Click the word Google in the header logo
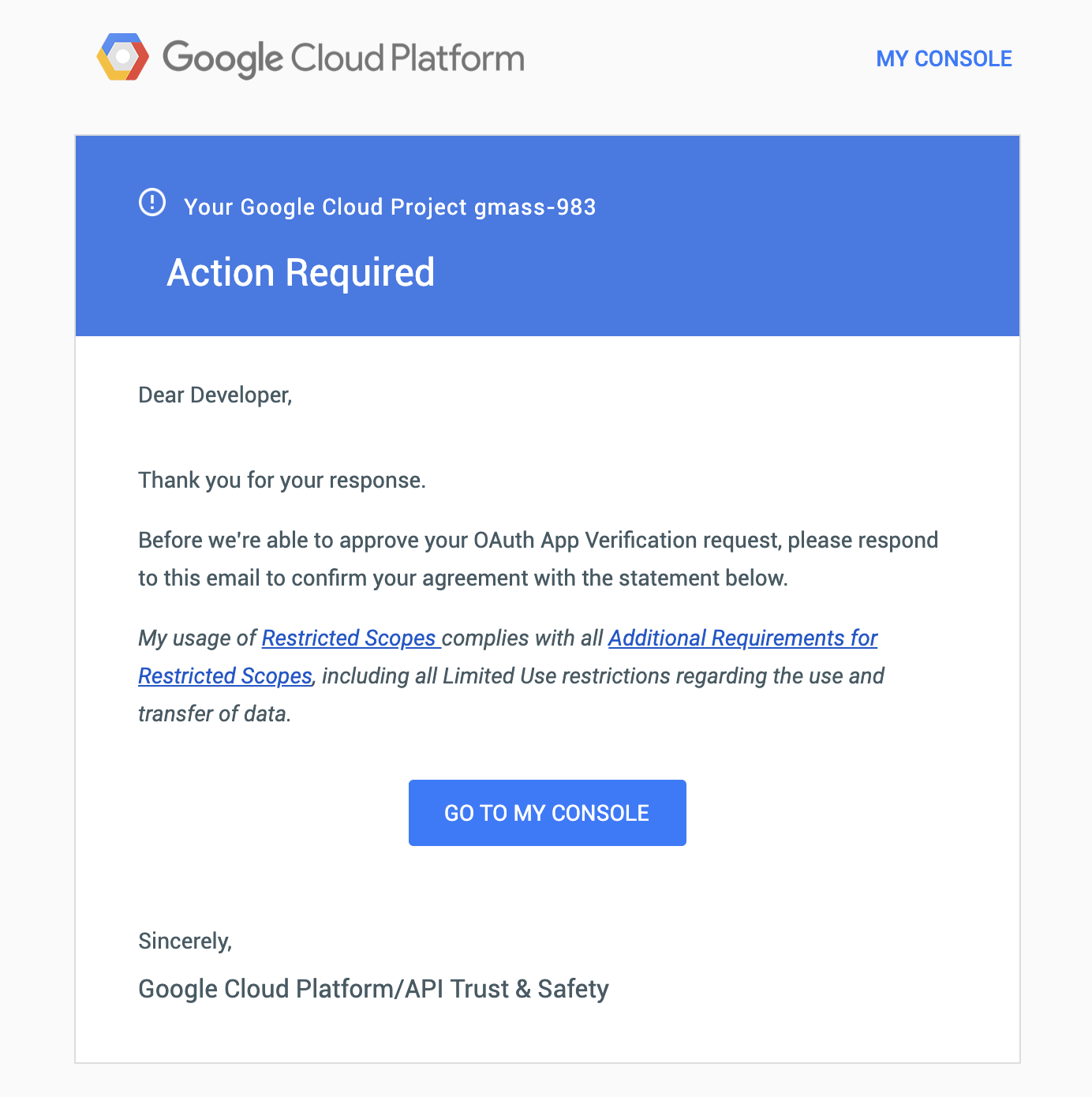 tap(223, 58)
